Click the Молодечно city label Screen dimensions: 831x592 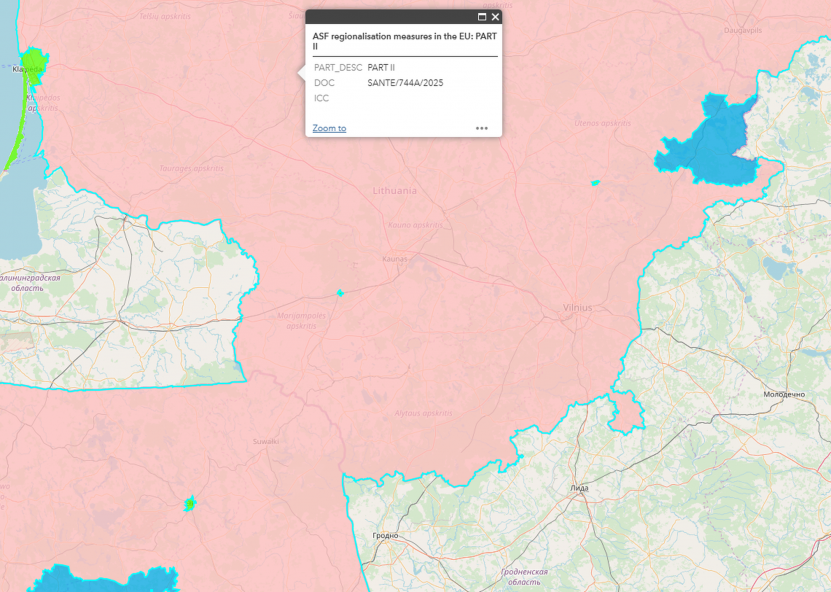click(x=783, y=394)
